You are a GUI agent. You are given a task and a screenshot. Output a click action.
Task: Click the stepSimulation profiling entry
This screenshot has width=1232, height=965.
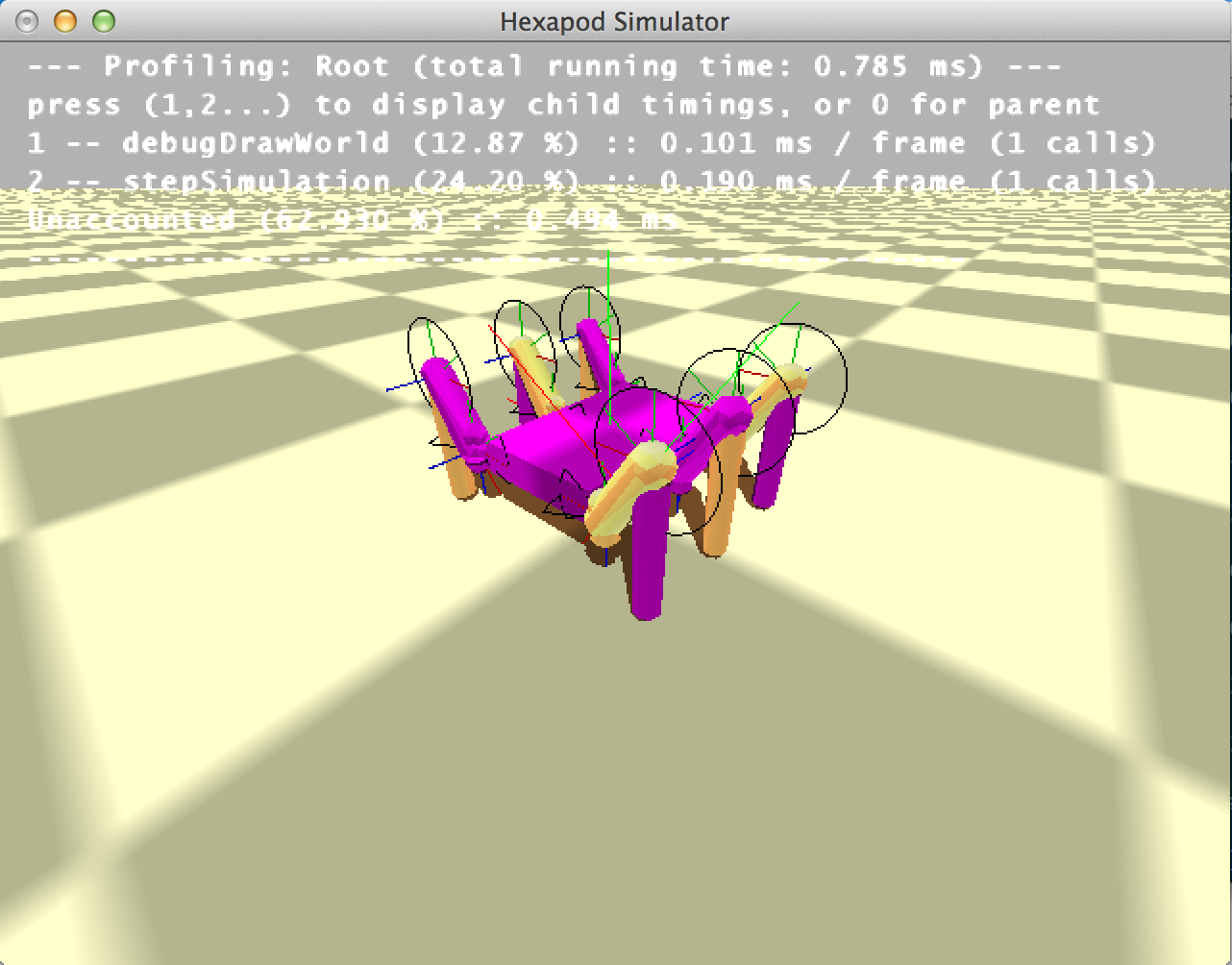(591, 182)
